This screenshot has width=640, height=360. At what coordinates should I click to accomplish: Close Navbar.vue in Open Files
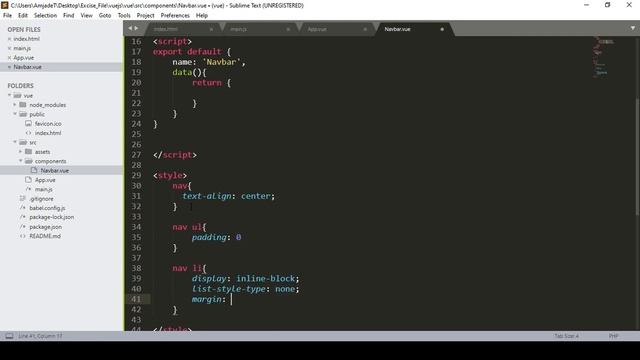point(9,67)
